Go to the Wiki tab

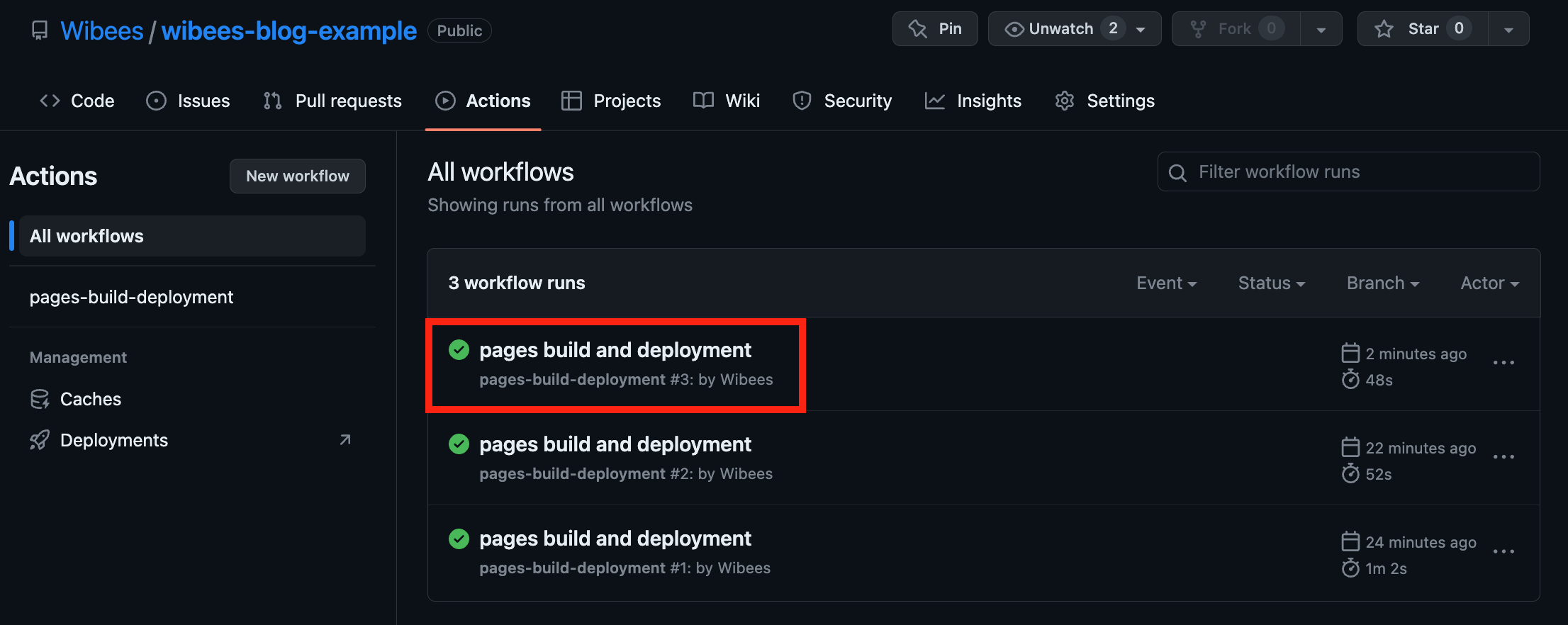point(727,101)
